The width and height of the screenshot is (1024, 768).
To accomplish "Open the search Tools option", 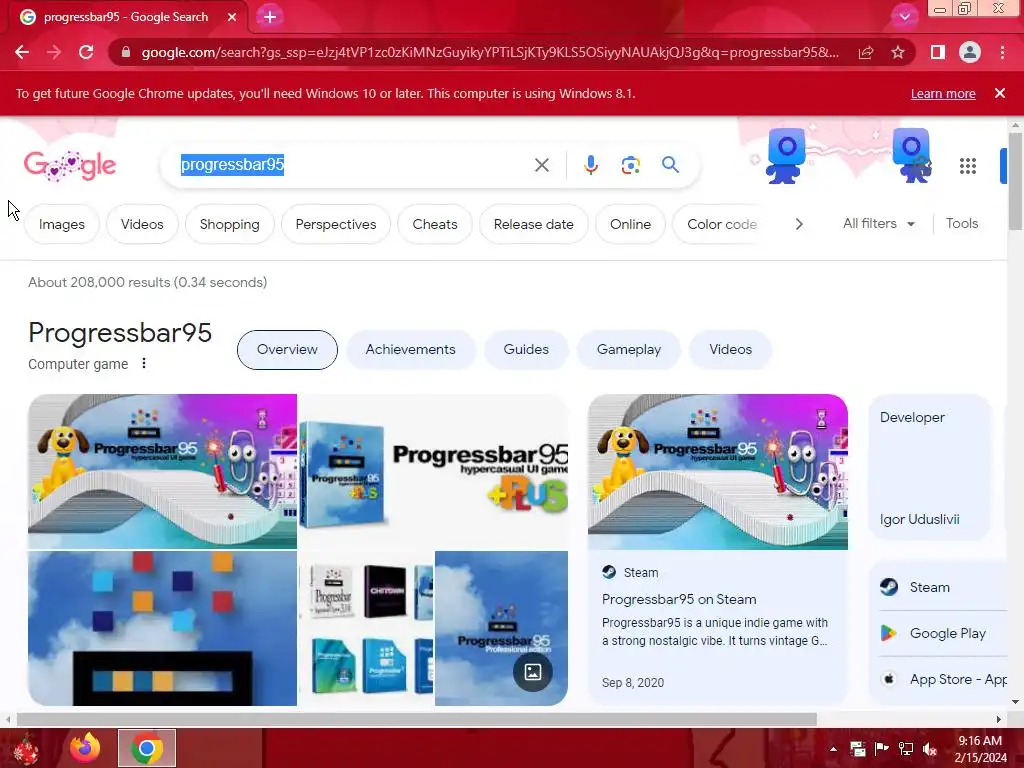I will tap(962, 223).
